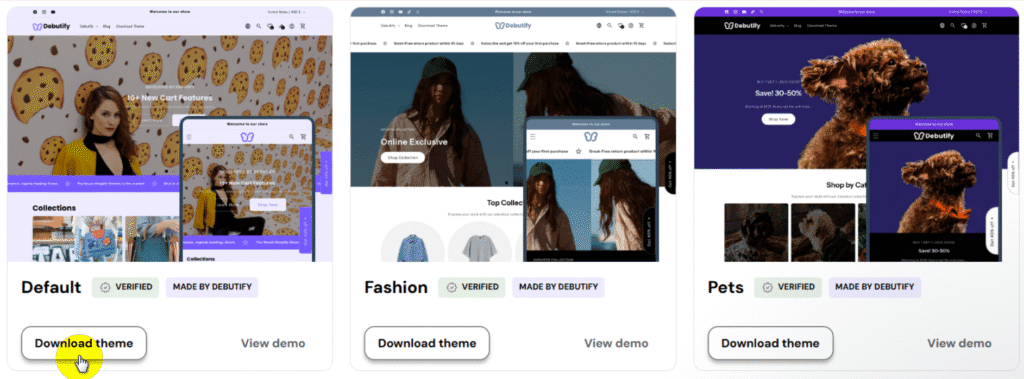Click search icon in Default preview header
The image size is (1024, 379).
point(259,26)
